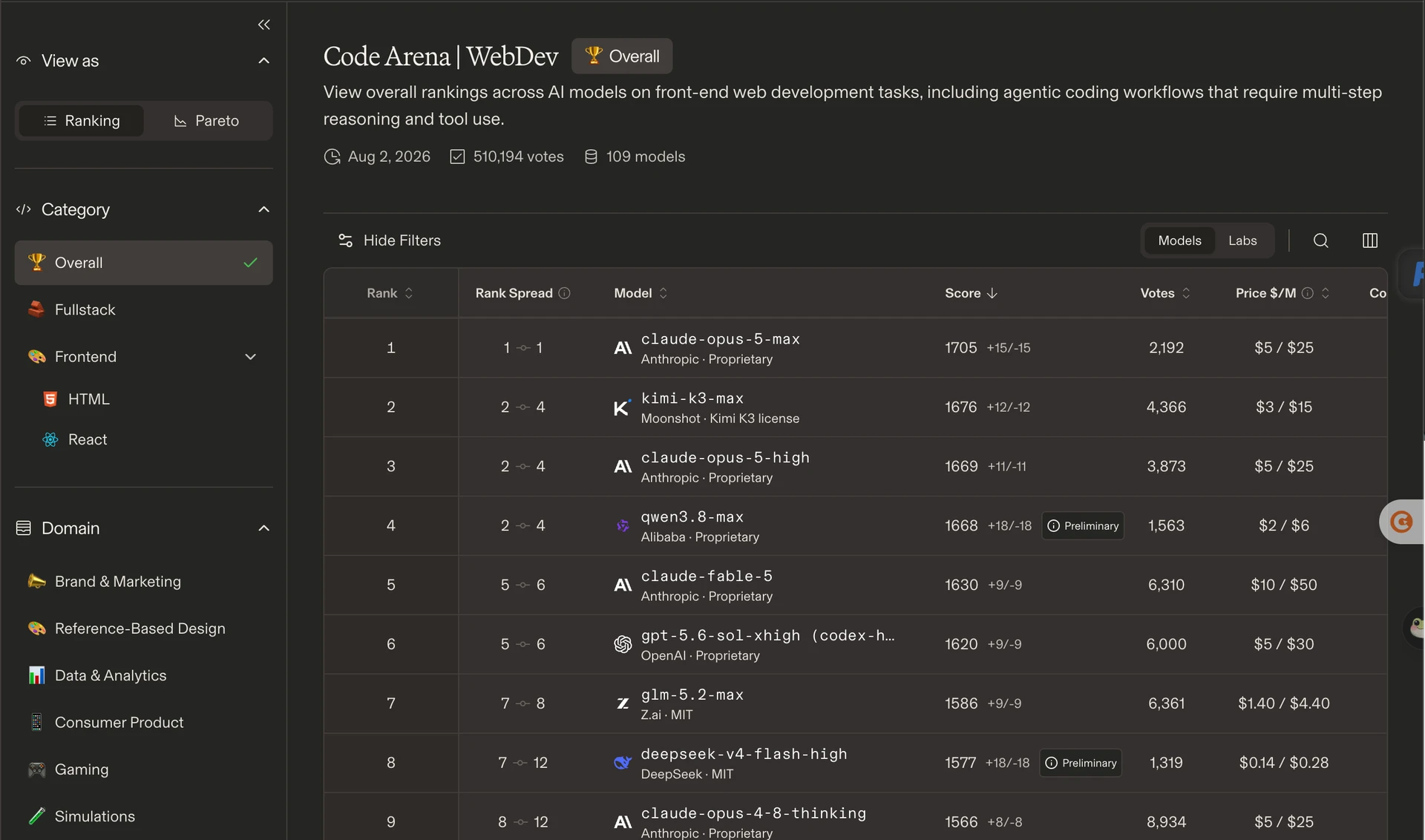Expand the Frontend category chevron

(251, 357)
